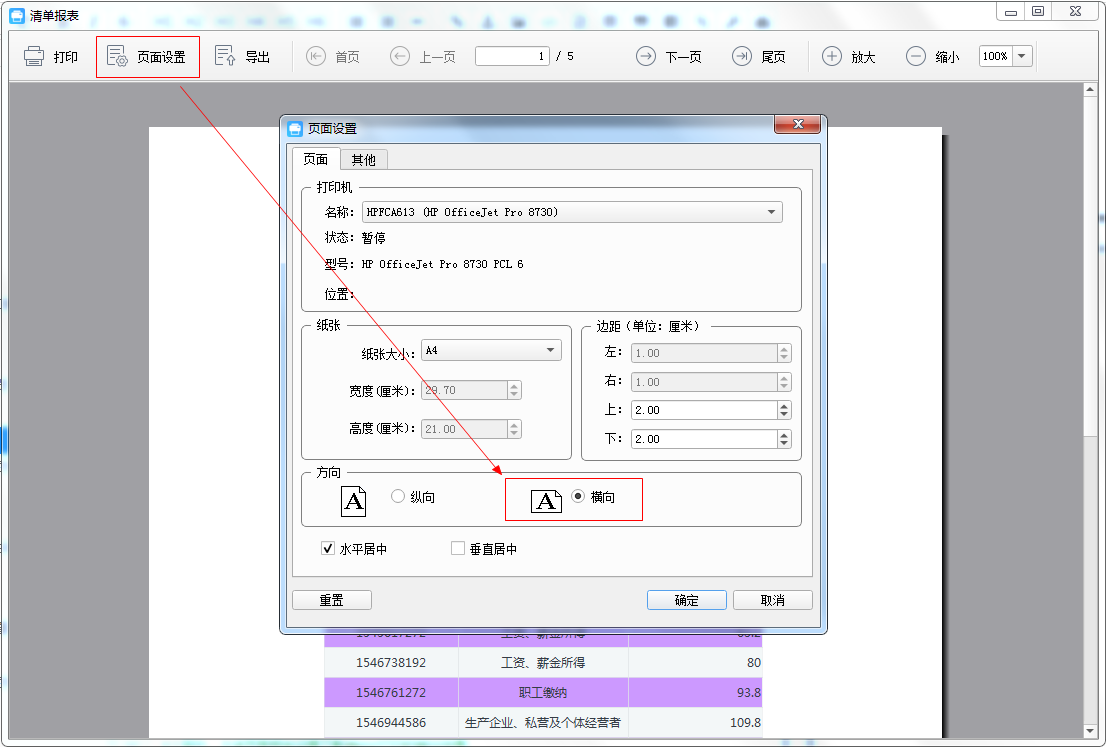1106x747 pixels.
Task: Click the zoom in (放大) plus icon
Action: (x=831, y=57)
